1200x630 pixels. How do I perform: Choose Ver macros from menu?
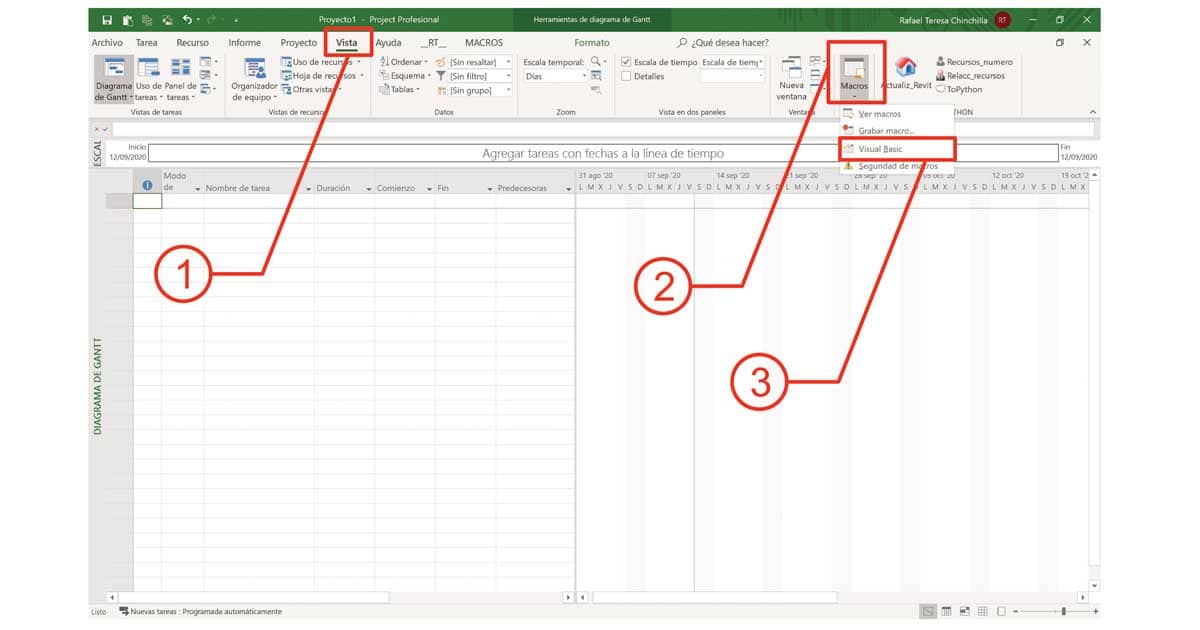coord(896,114)
